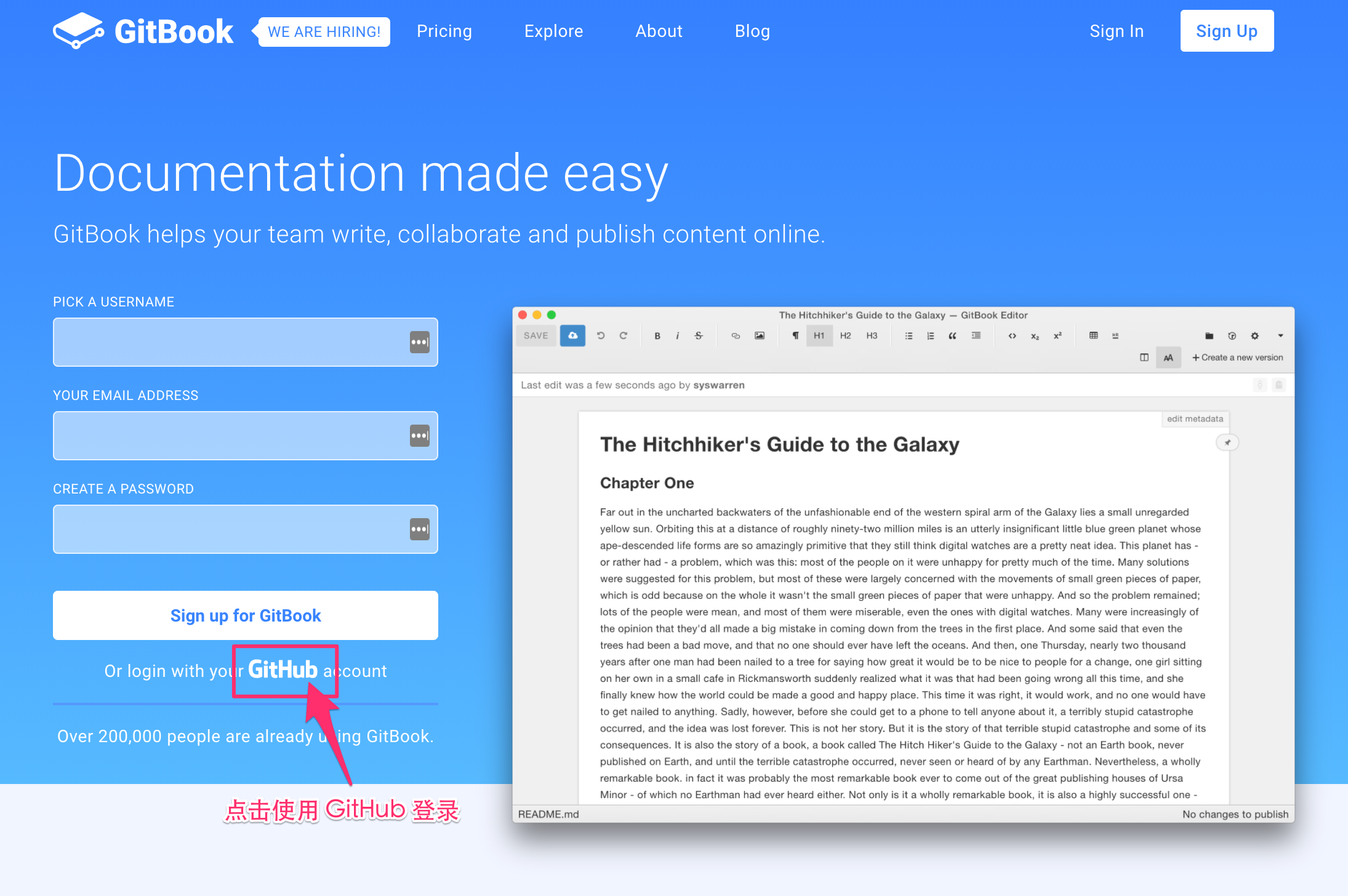Click the Hitchhiker's Guide document title
1348x896 pixels.
[x=780, y=444]
